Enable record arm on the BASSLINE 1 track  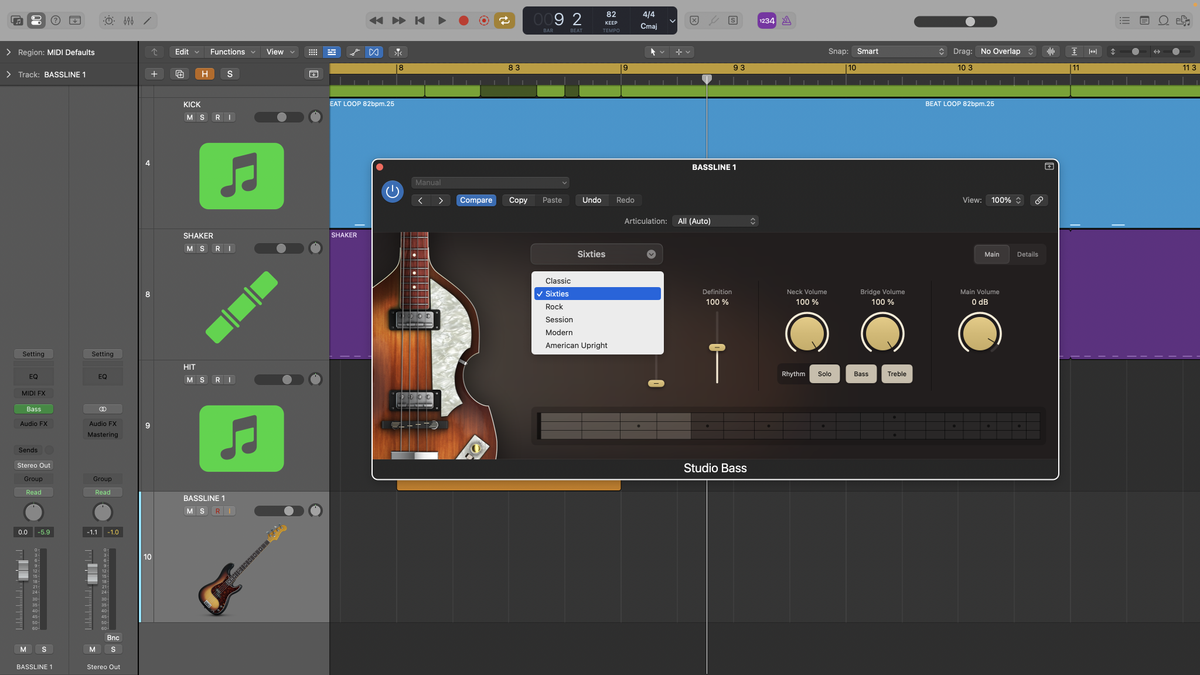click(218, 510)
